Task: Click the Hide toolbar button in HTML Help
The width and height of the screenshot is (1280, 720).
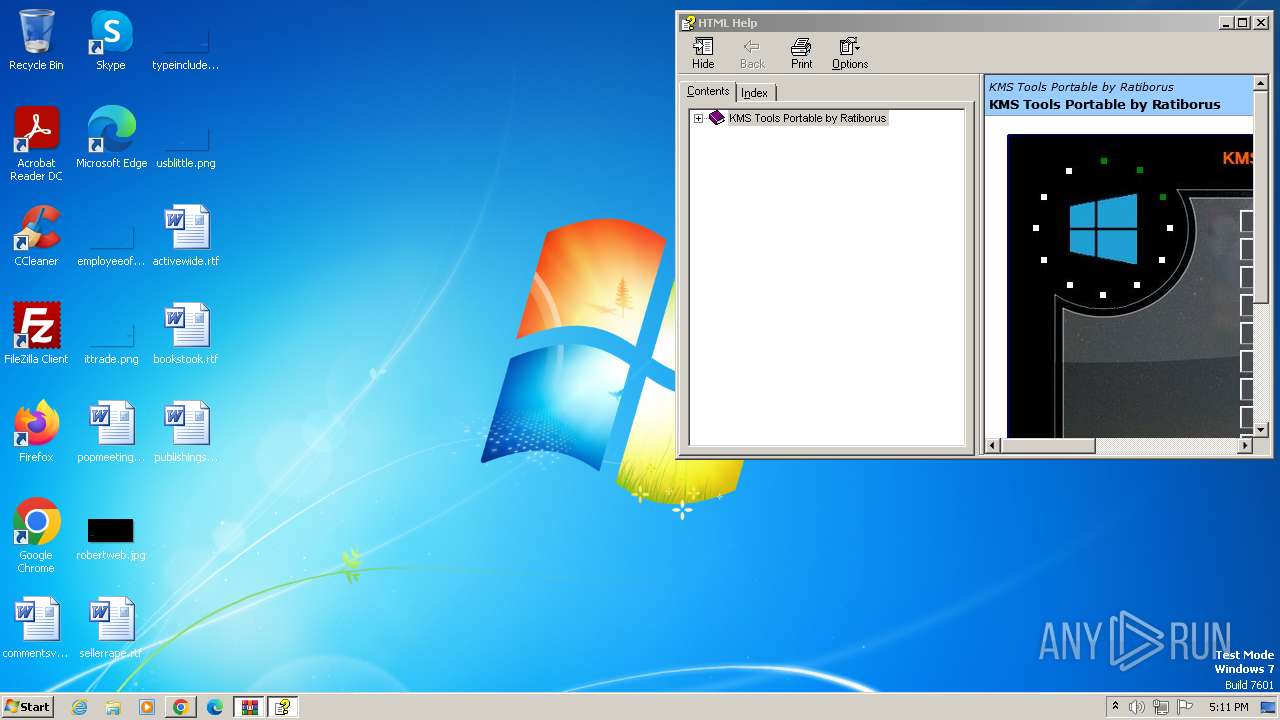Action: tap(703, 54)
